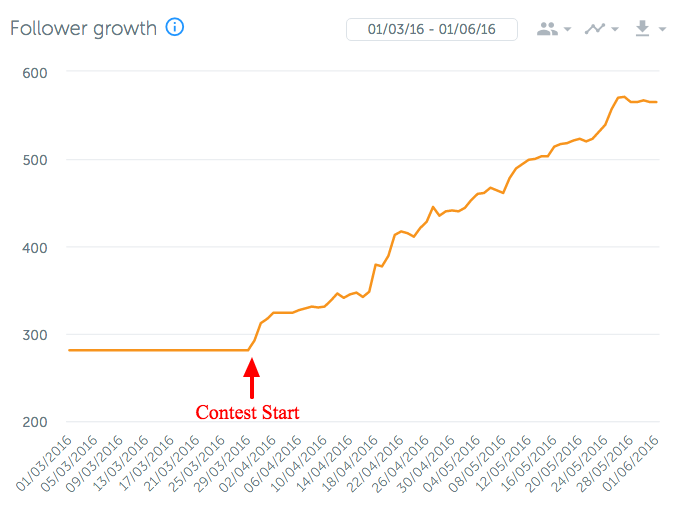Click the Contest Start annotation label
Image resolution: width=691 pixels, height=509 pixels.
pos(247,412)
